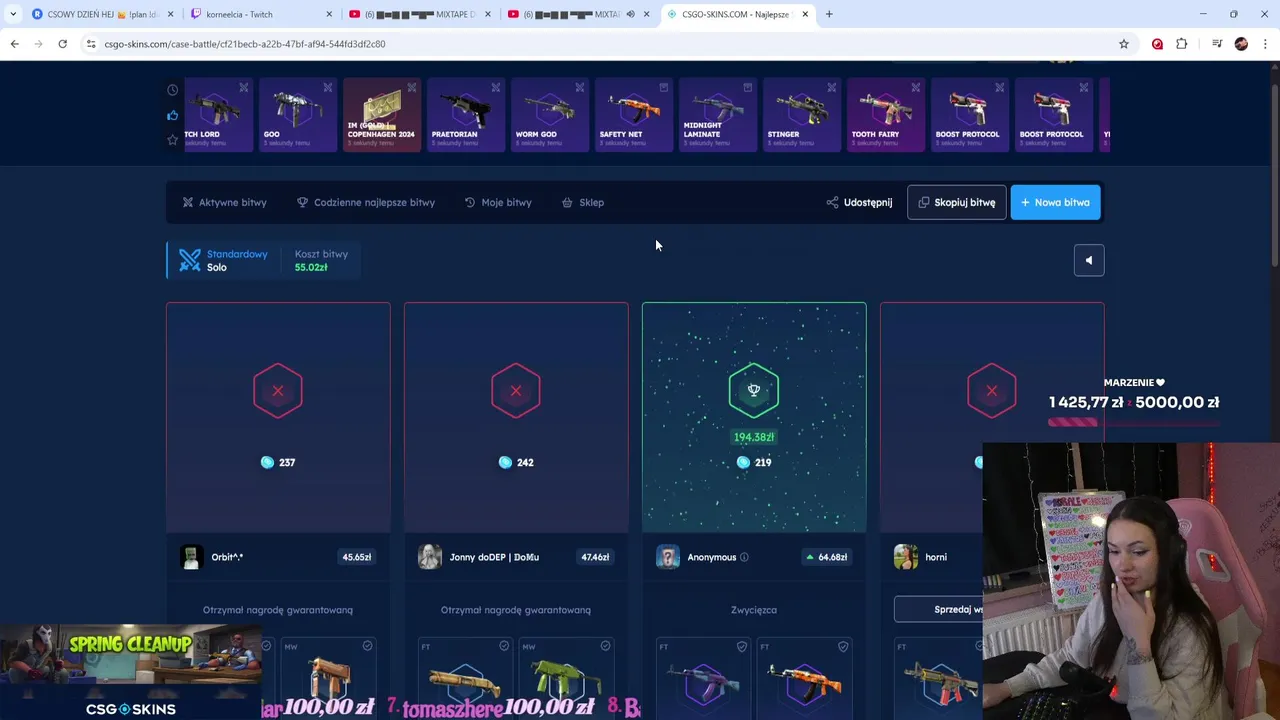Click Jonny doDEP's red X hexagon
The image size is (1280, 720).
click(x=516, y=391)
